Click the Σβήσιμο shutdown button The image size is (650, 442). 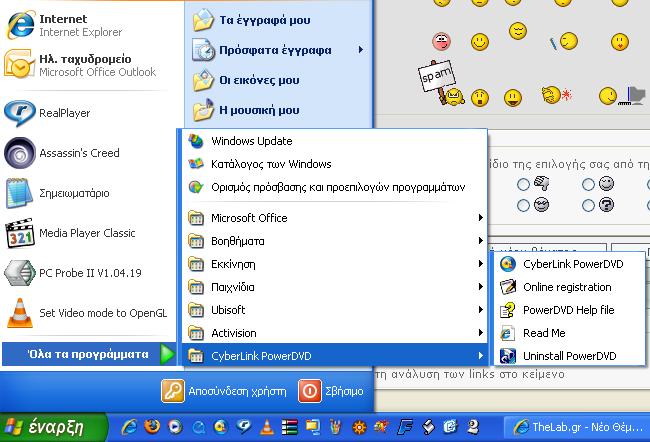[331, 391]
